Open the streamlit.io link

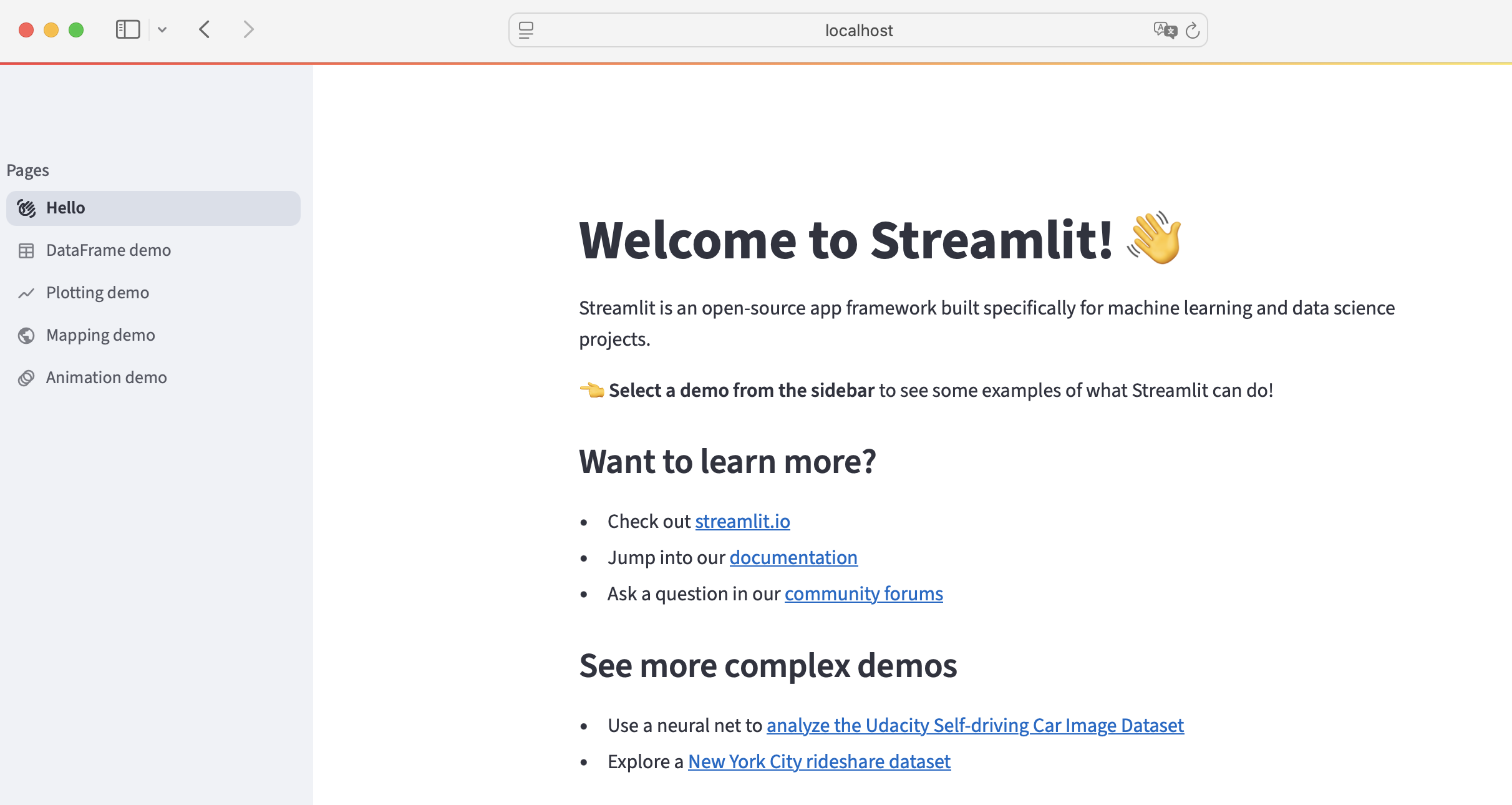pyautogui.click(x=742, y=521)
